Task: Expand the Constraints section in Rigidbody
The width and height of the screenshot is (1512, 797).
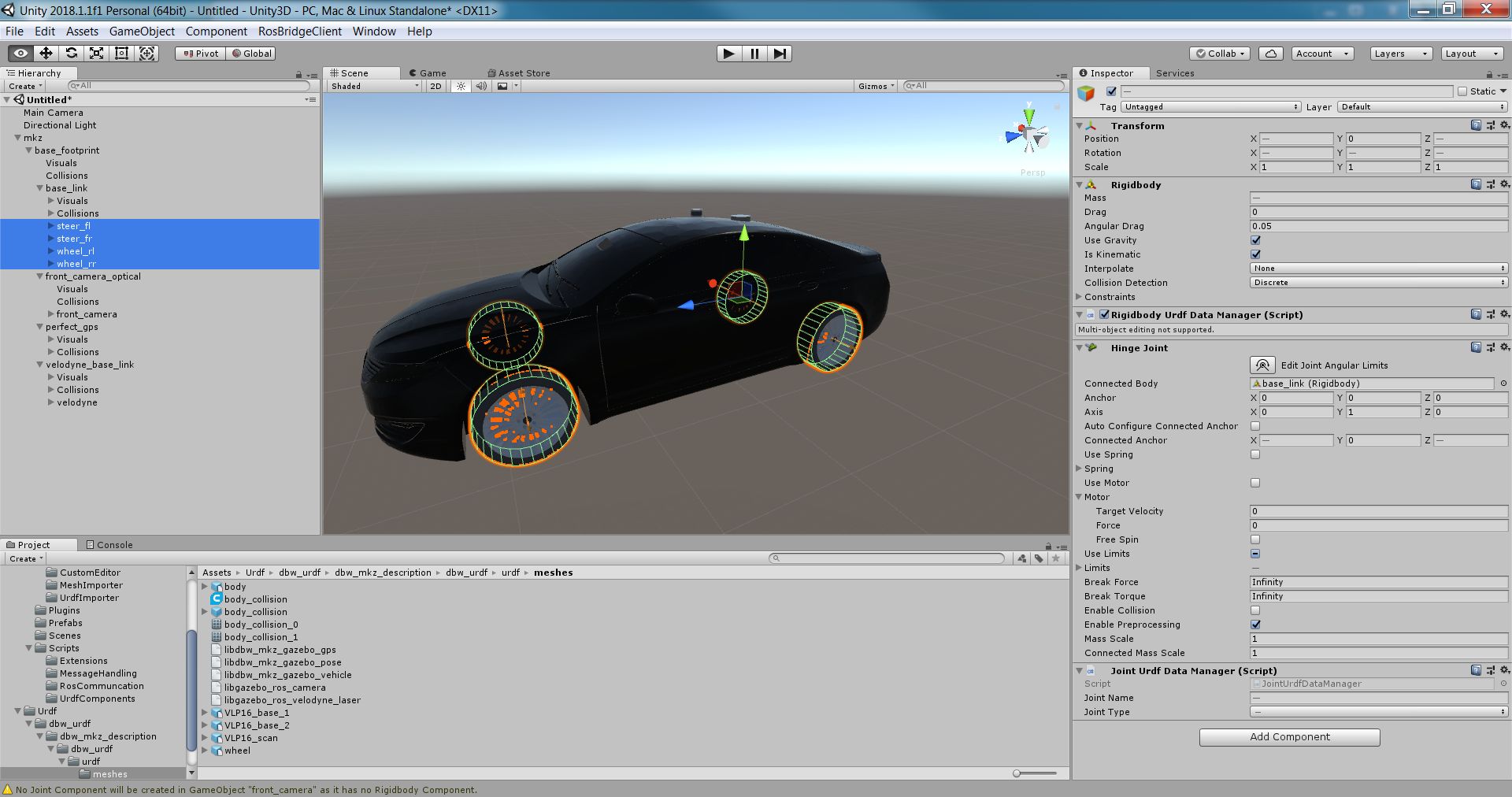Action: (x=1080, y=297)
